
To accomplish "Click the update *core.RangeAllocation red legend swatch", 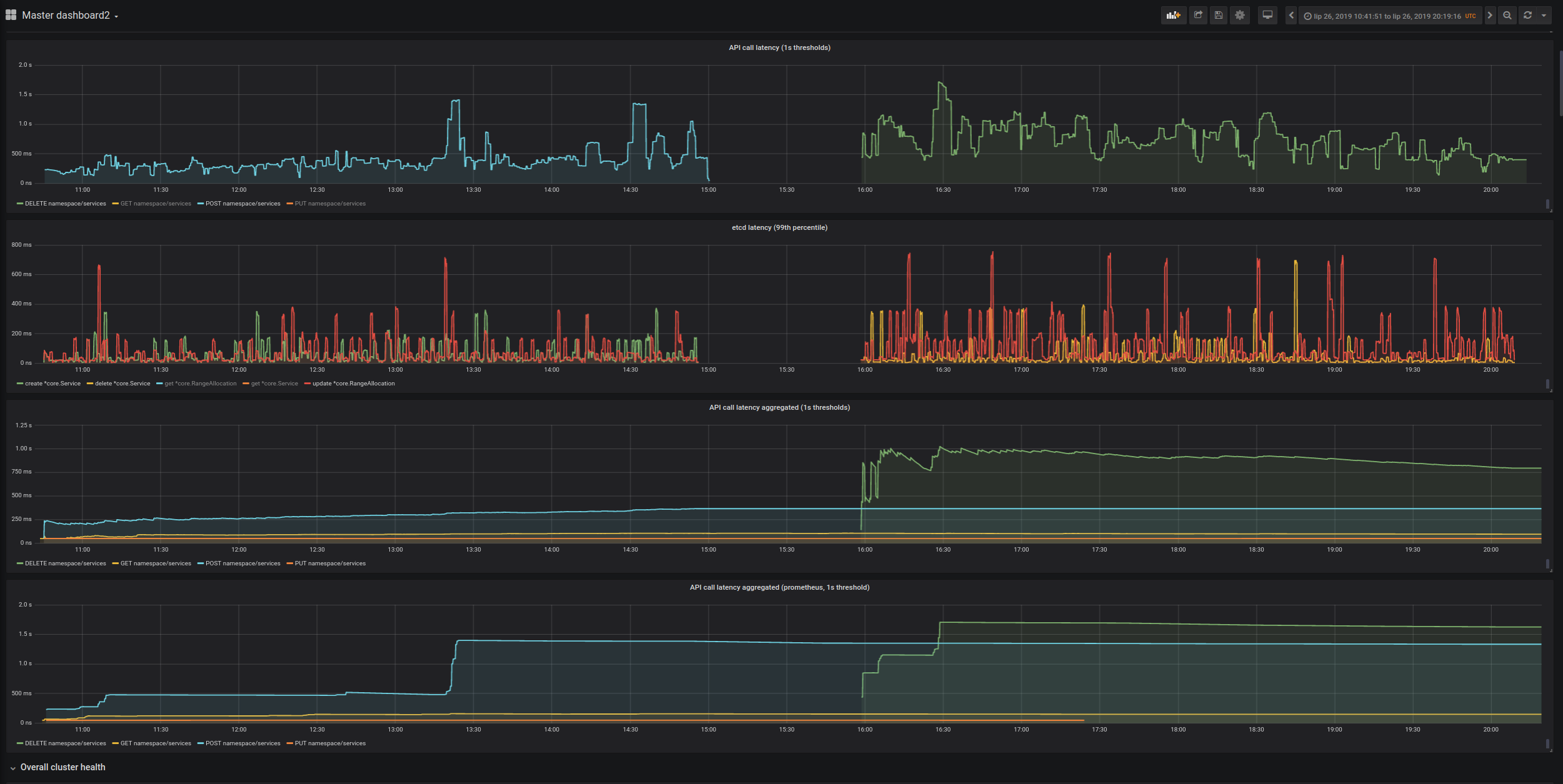I will click(307, 384).
